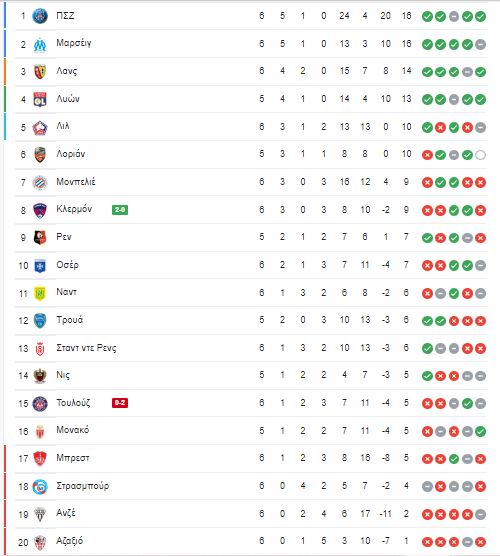Open the Σταντ ντε Ρενς team page
Screen dimensions: 500x556
[86, 348]
